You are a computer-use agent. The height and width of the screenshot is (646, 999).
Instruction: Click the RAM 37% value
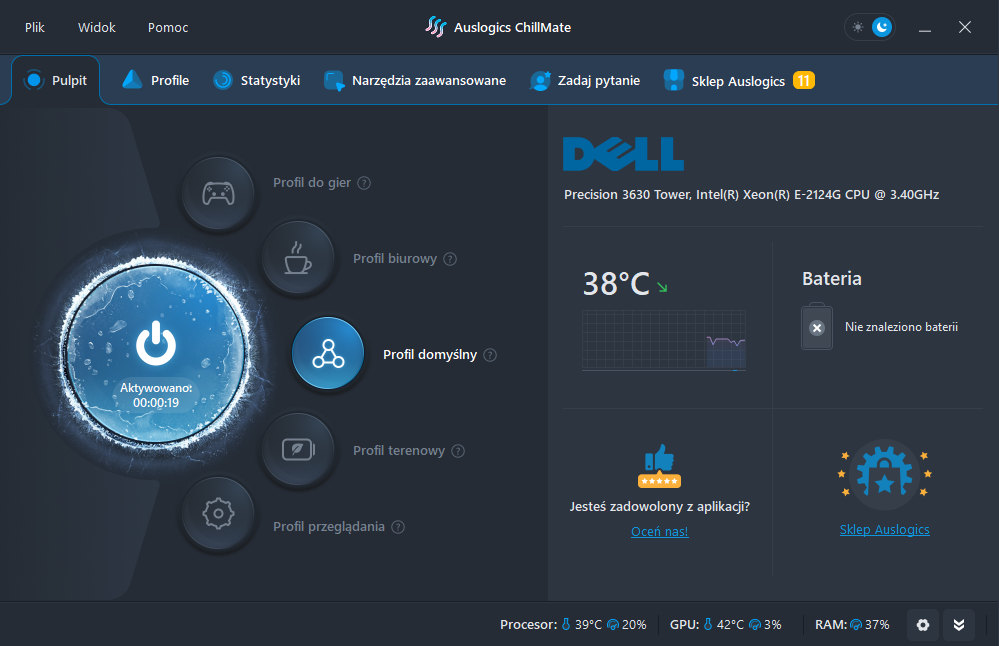pos(877,625)
